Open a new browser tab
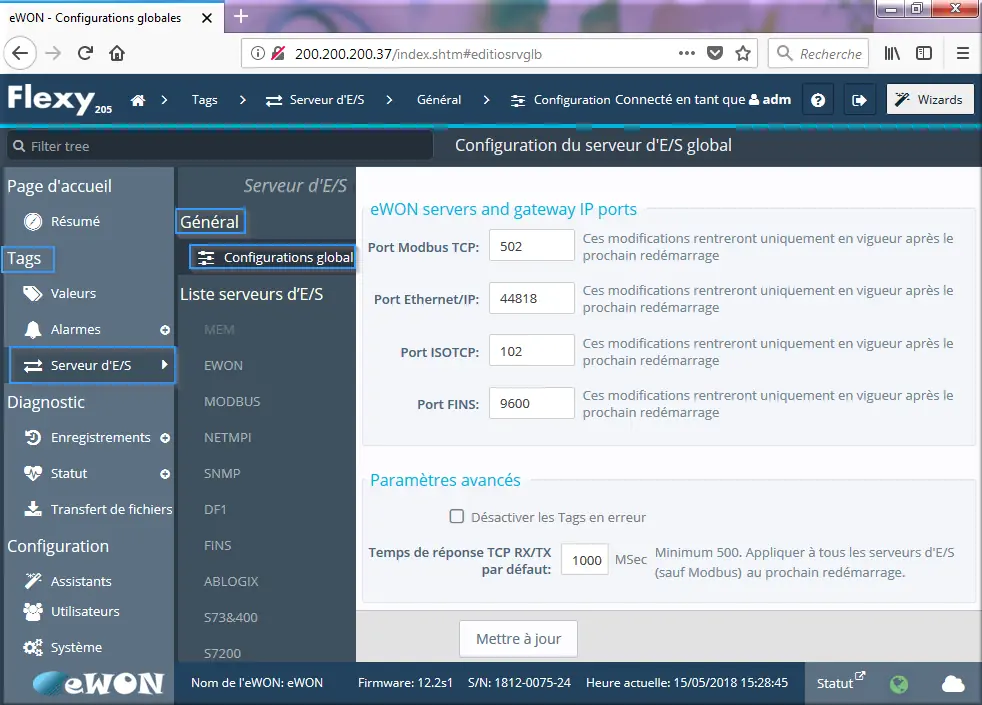This screenshot has width=982, height=705. pyautogui.click(x=241, y=16)
